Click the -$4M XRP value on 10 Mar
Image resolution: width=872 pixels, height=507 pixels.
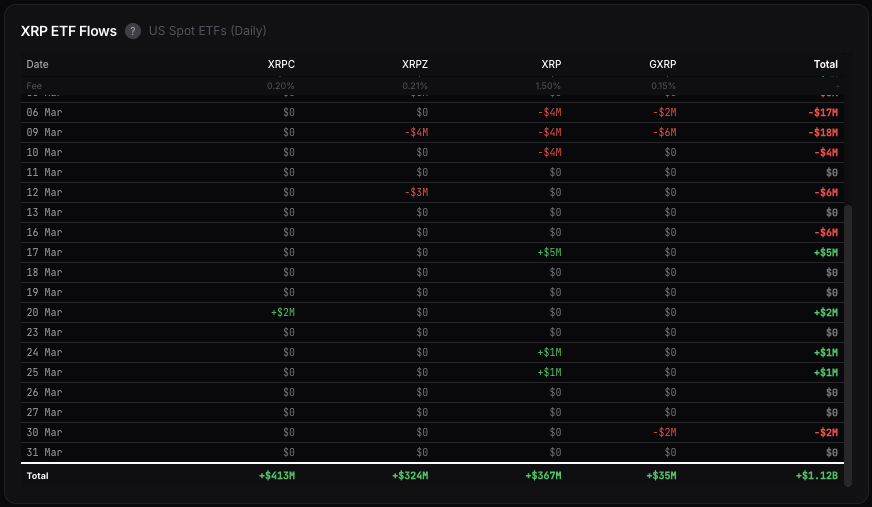tap(549, 152)
